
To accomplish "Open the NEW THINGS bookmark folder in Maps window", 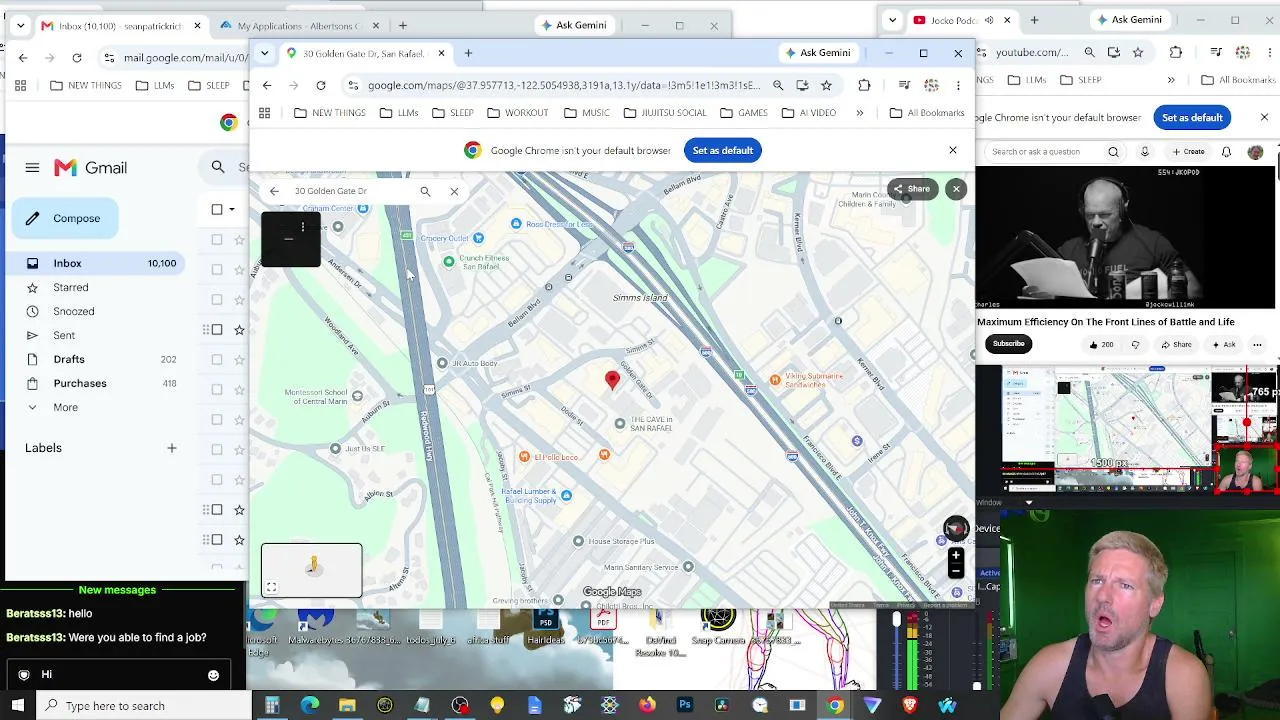I will pos(330,113).
